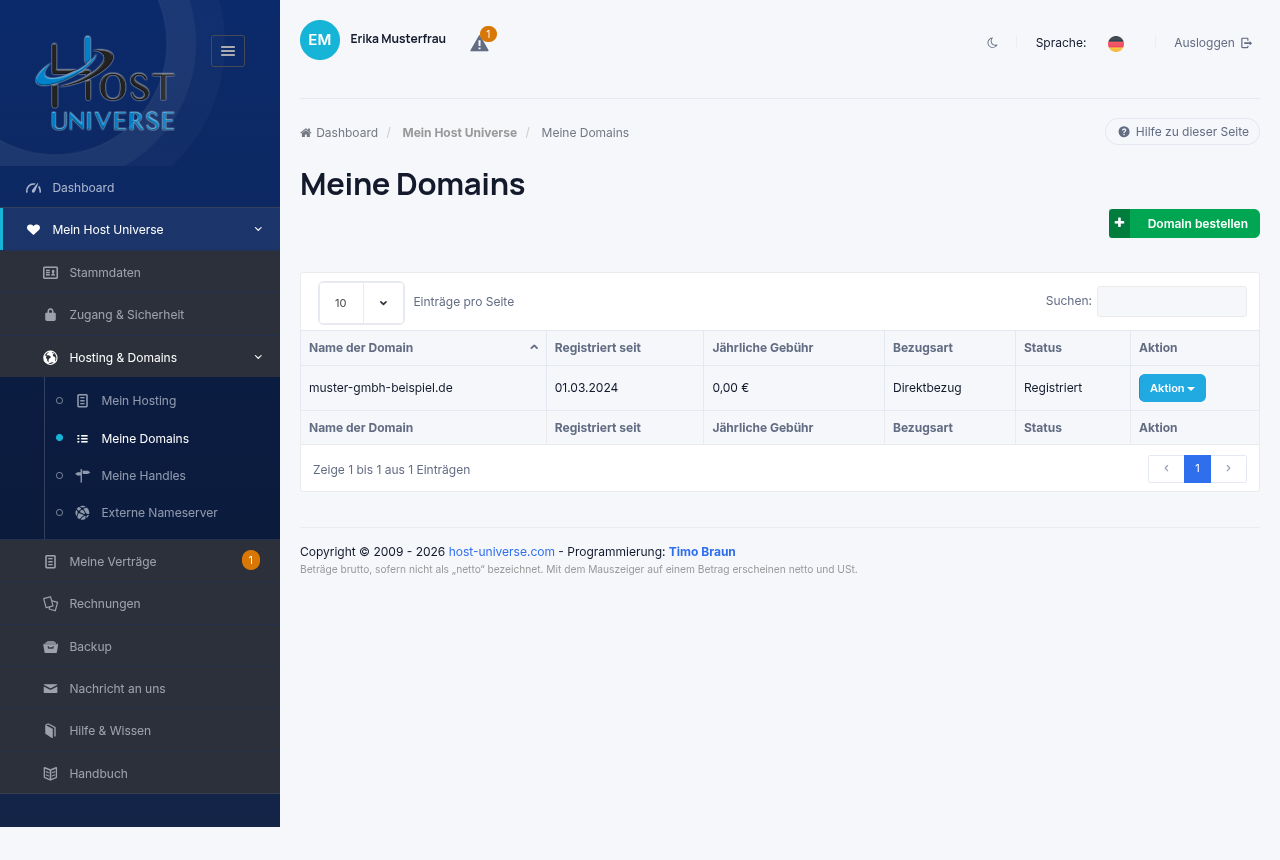Open Meine Verträge menu item

[140, 562]
